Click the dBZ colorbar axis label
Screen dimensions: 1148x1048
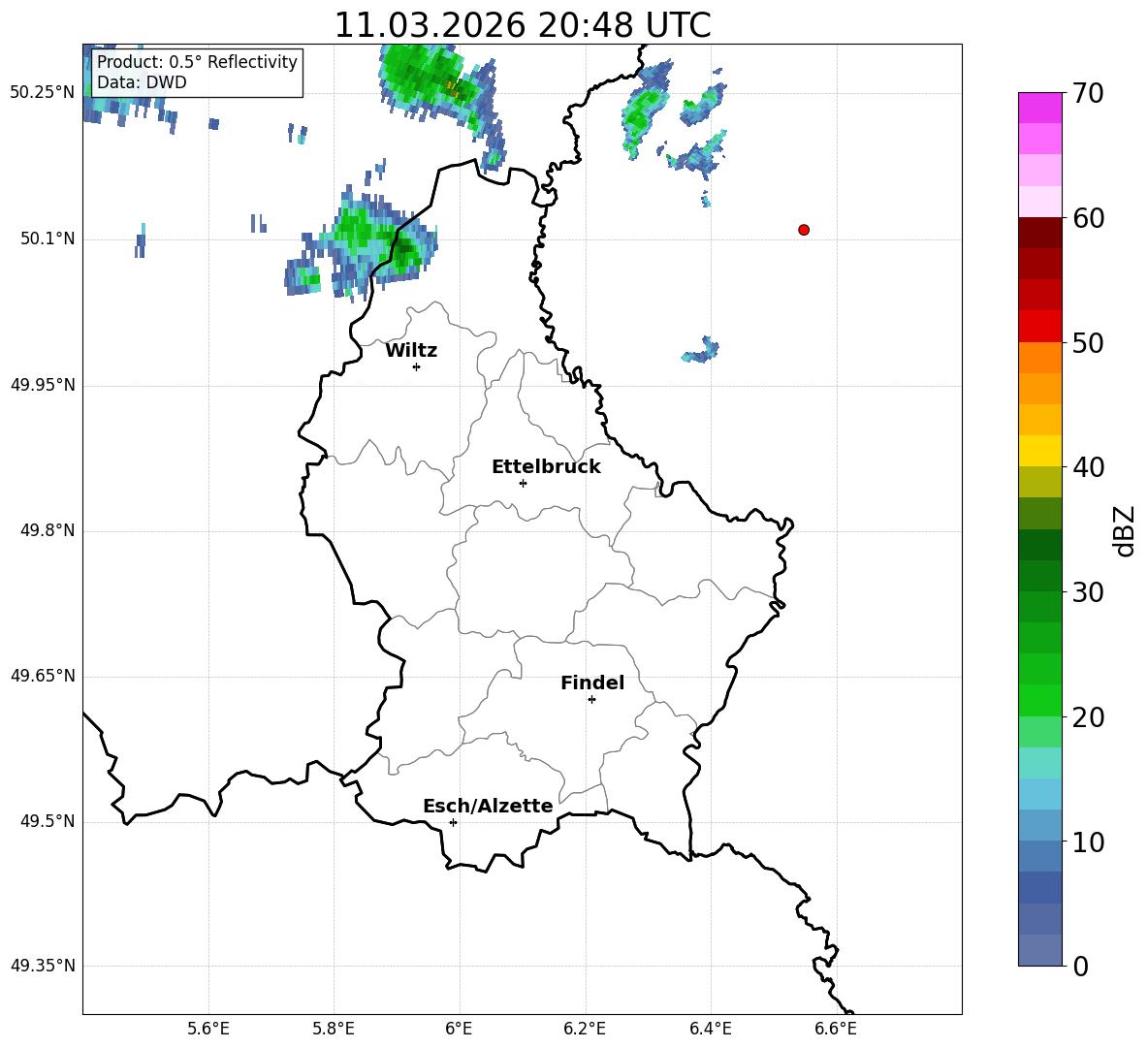[1124, 531]
